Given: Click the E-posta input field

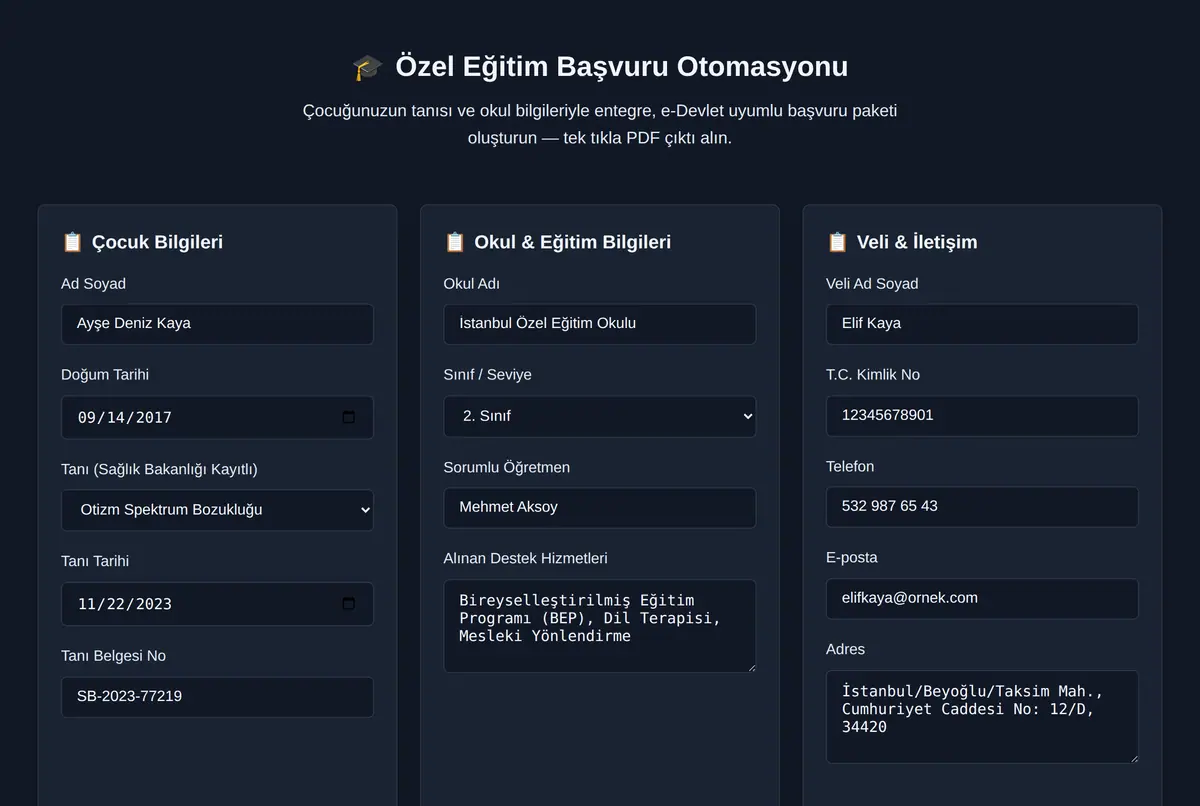Looking at the screenshot, I should [982, 598].
